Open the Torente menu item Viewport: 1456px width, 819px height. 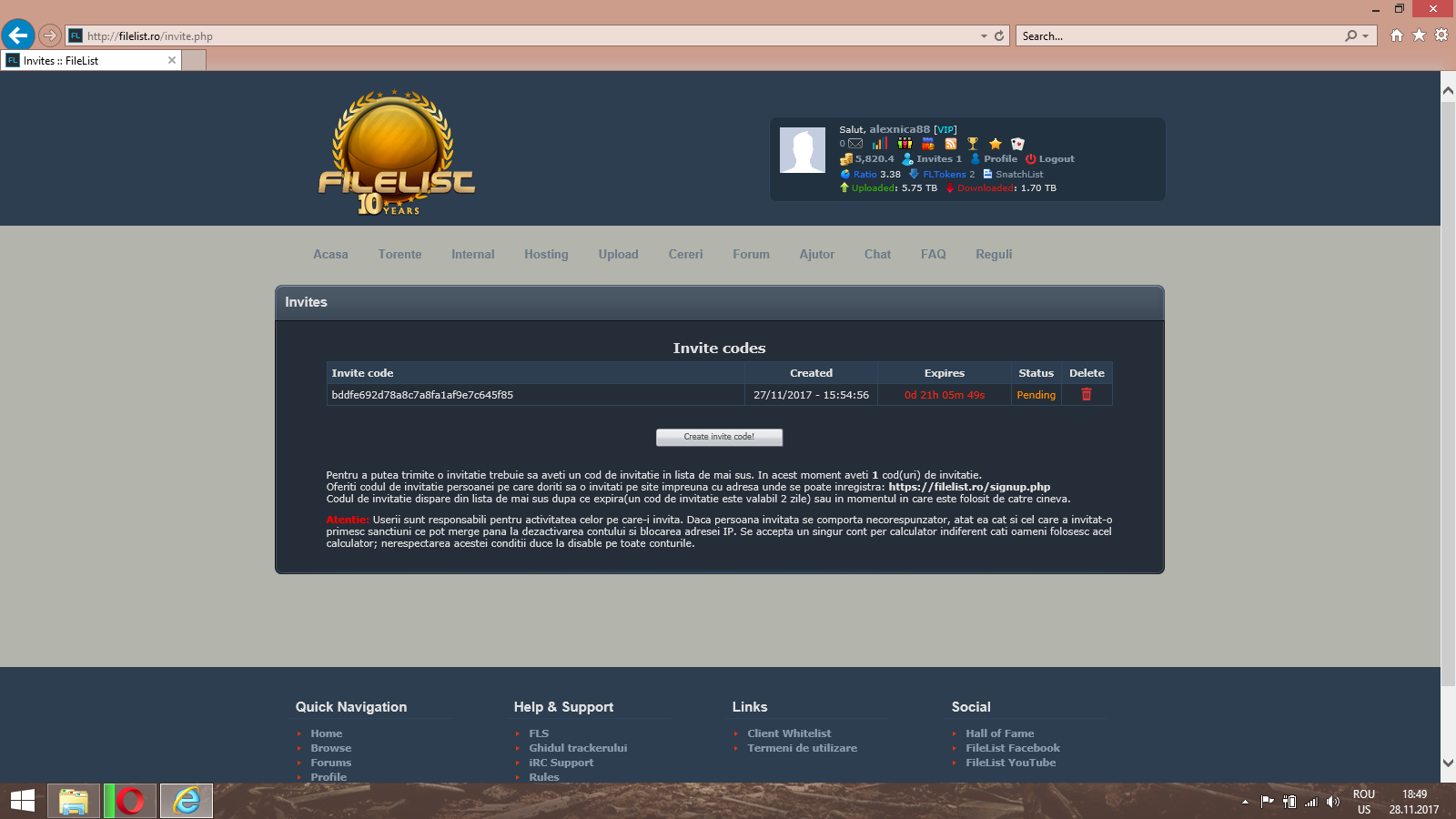(x=399, y=255)
